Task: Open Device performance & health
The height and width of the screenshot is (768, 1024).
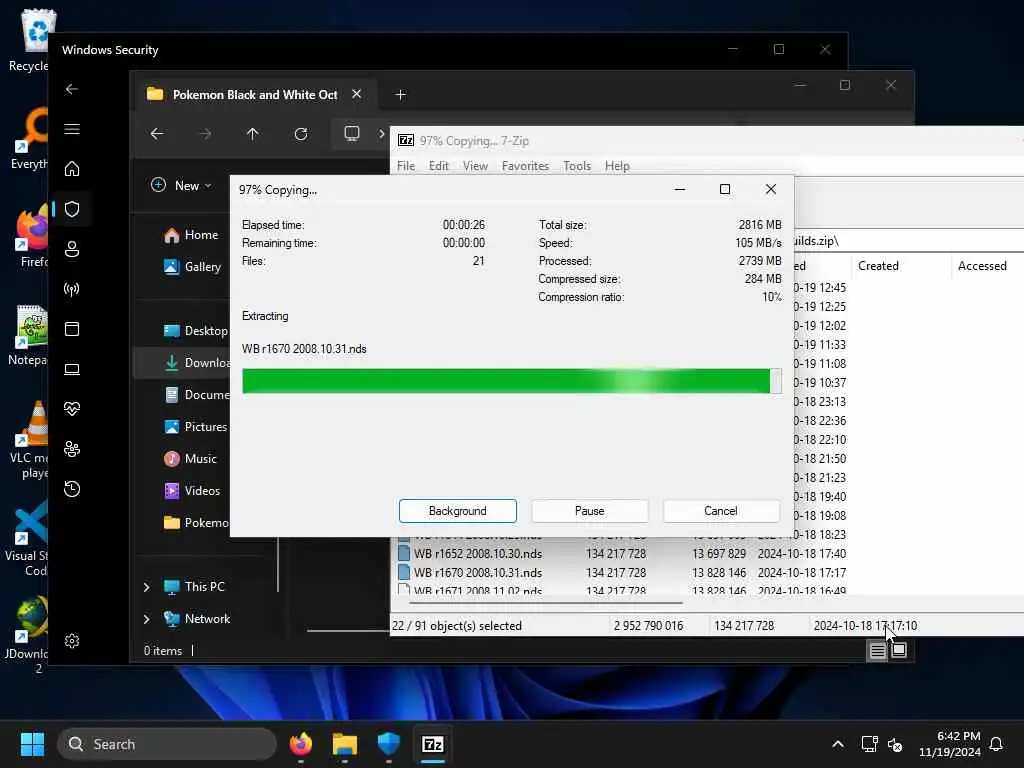Action: (72, 409)
